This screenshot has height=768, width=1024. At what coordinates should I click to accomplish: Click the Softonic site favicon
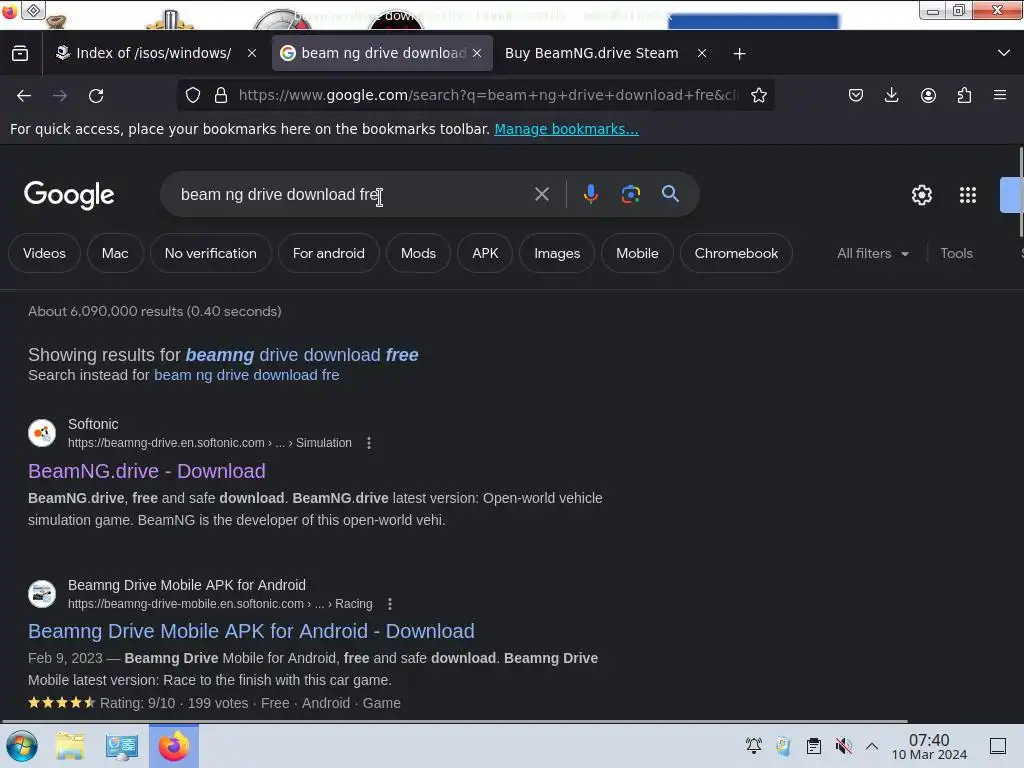point(42,433)
